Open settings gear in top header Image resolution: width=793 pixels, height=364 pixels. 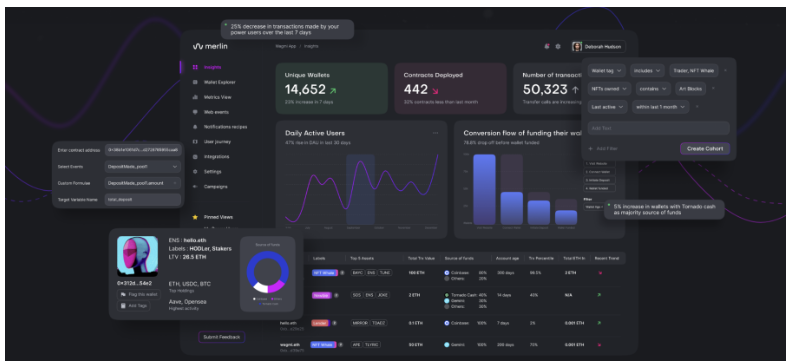(558, 47)
